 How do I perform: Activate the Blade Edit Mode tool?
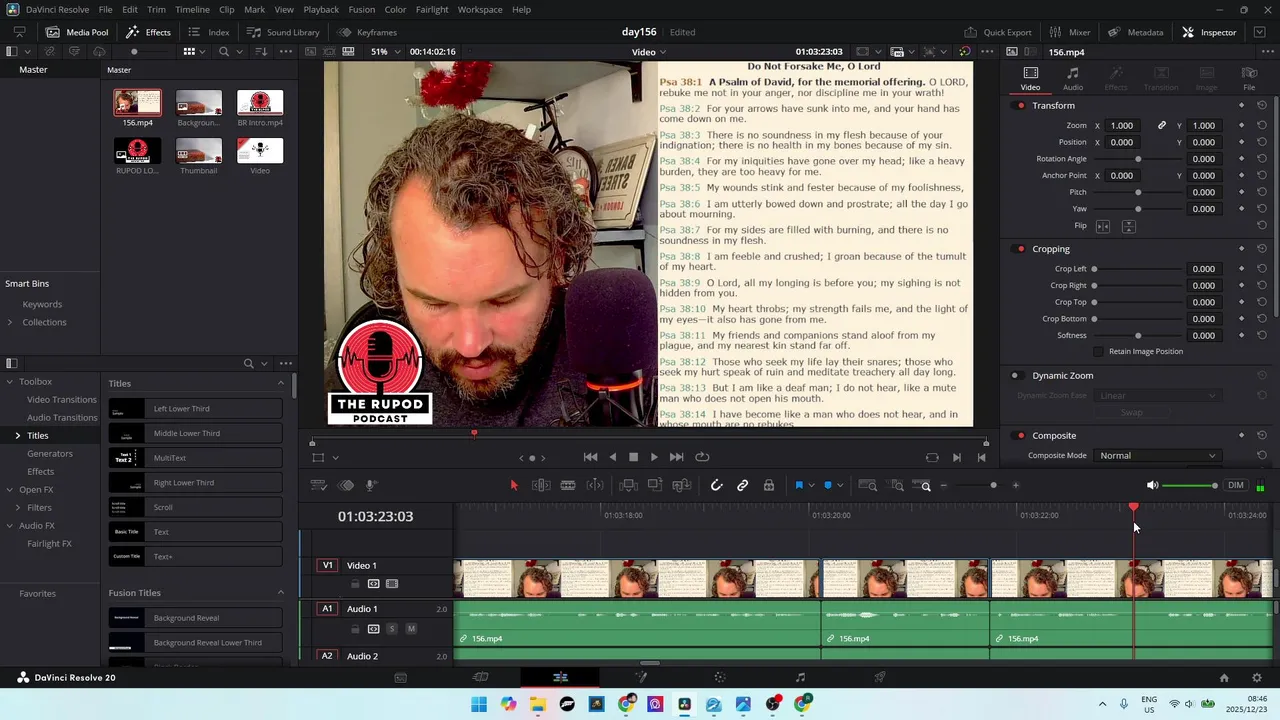click(x=568, y=485)
